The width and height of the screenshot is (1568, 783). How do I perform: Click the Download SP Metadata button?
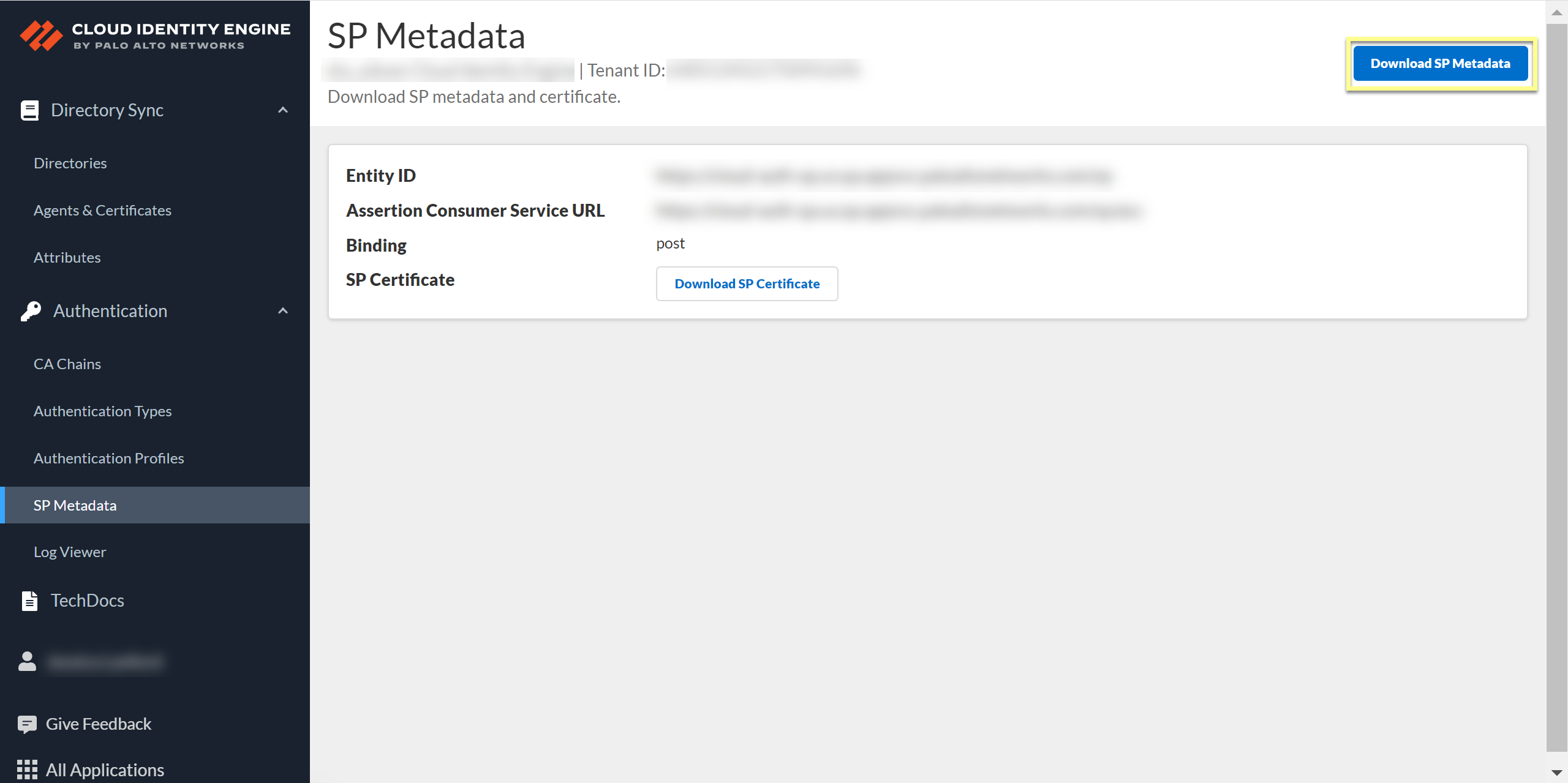[x=1440, y=64]
